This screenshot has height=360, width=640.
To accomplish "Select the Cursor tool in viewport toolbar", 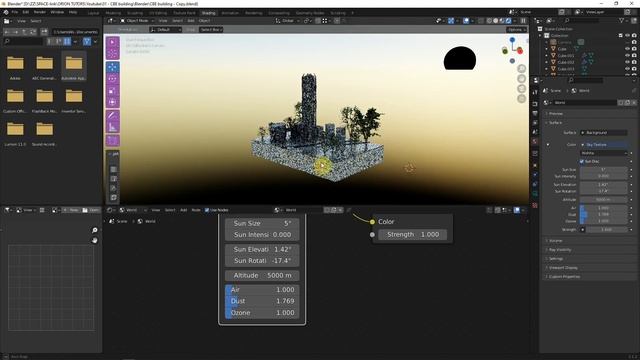I will tap(113, 53).
